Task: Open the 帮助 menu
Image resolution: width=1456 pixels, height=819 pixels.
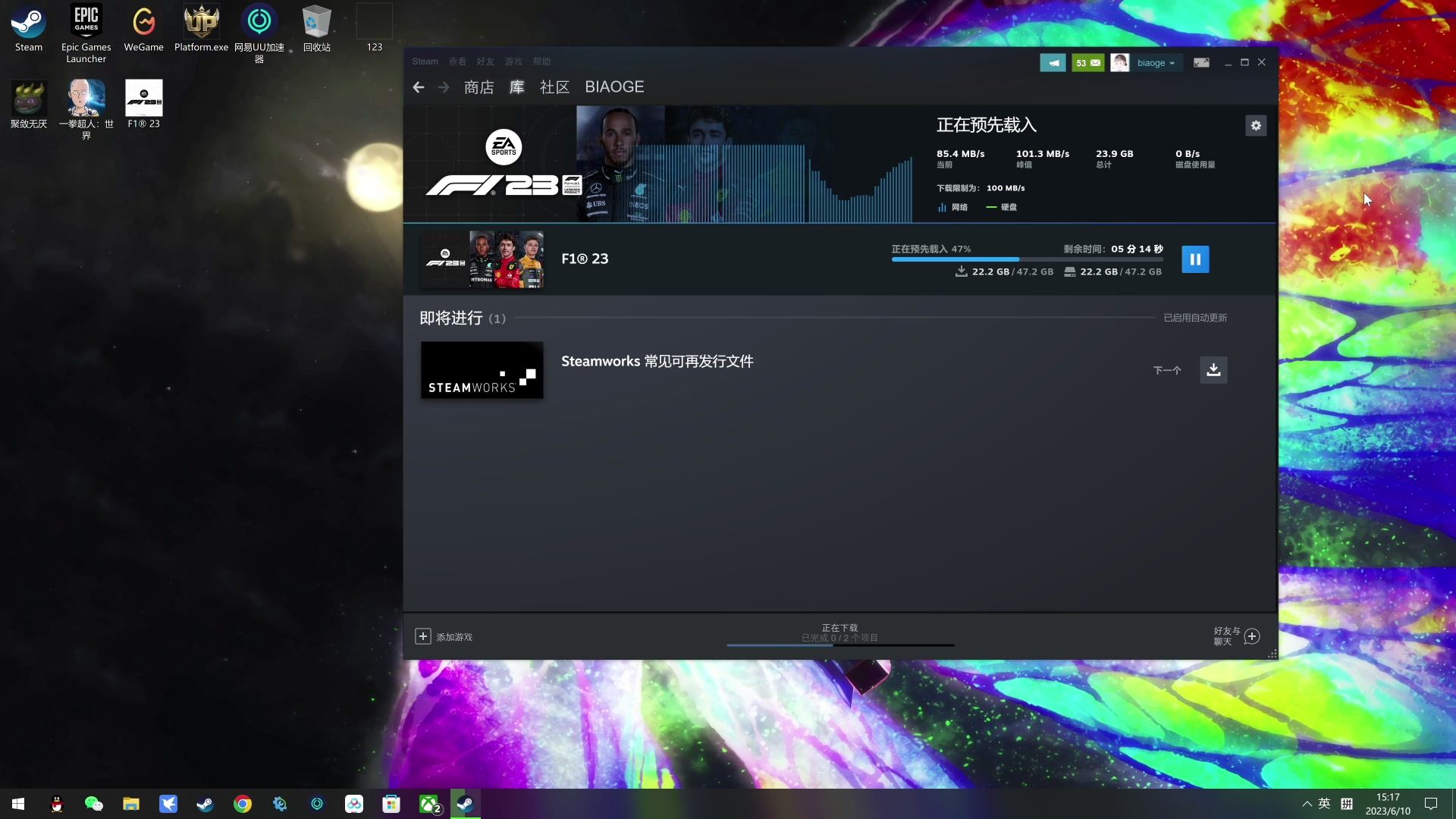Action: point(541,61)
